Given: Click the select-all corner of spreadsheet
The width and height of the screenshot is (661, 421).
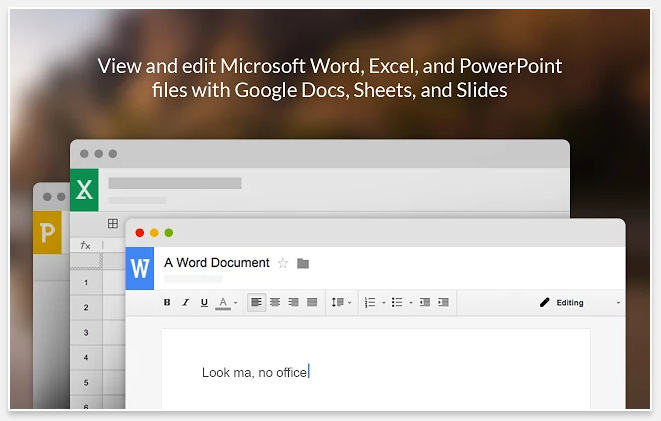Looking at the screenshot, I should point(86,261).
